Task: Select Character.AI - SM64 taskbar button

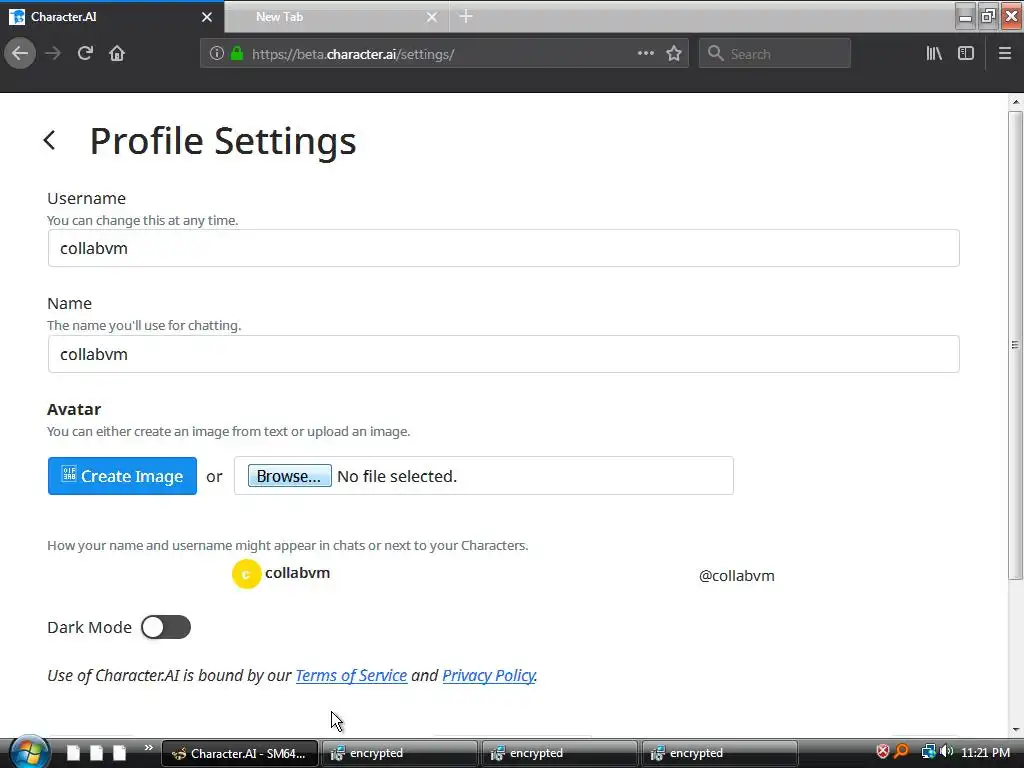Action: 240,753
